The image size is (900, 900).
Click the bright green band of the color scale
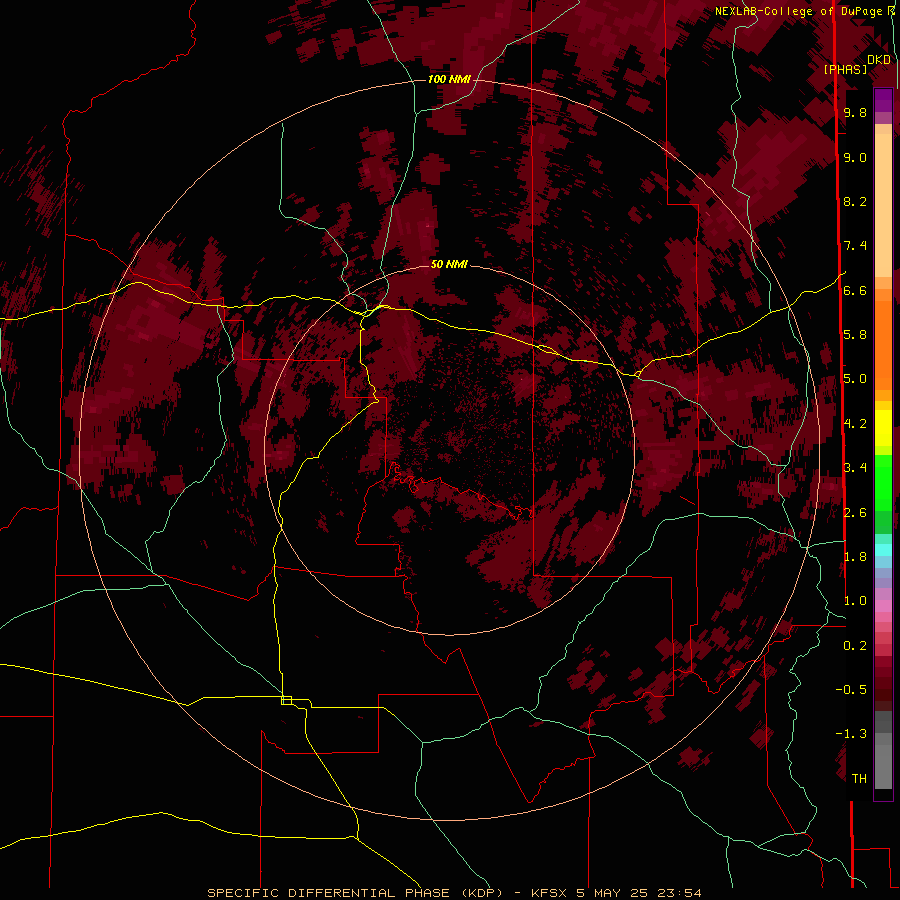(883, 483)
